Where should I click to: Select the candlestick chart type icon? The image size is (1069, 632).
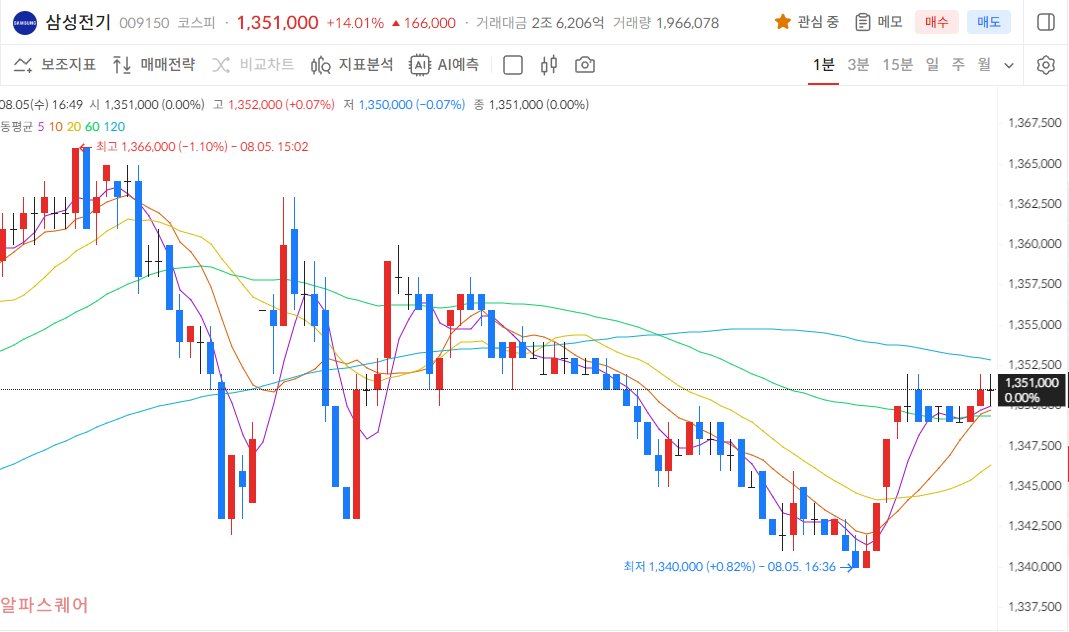coord(549,65)
